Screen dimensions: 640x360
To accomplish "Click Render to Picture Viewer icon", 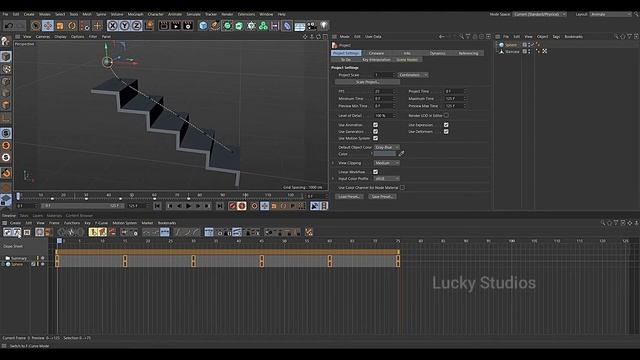I will (176, 26).
